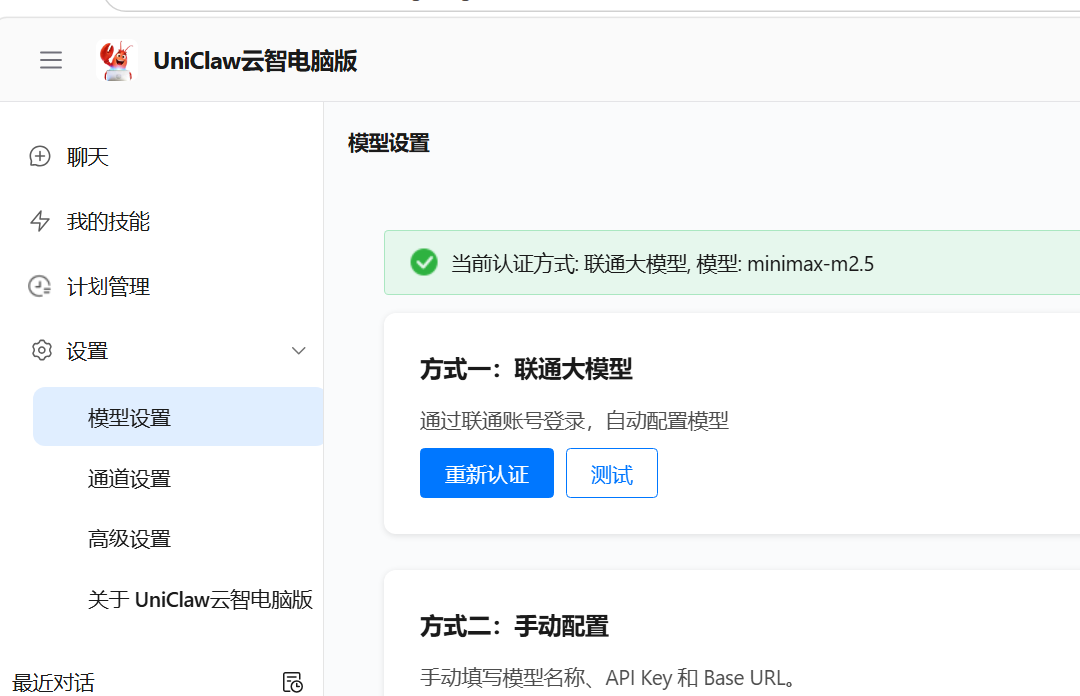Open 关于 UniClaw云智电脑版 page
Screen dimensions: 1080x696
200,599
